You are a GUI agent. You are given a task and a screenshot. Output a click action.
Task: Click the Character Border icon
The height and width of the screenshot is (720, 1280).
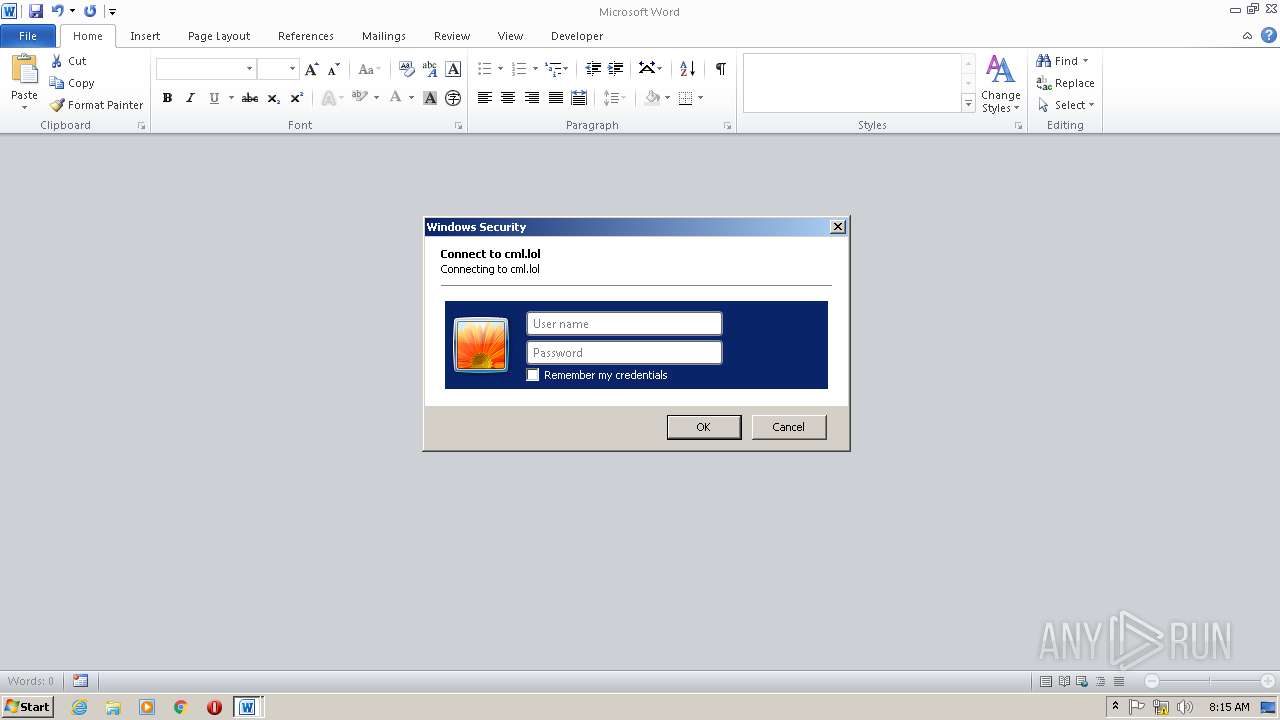pyautogui.click(x=453, y=69)
